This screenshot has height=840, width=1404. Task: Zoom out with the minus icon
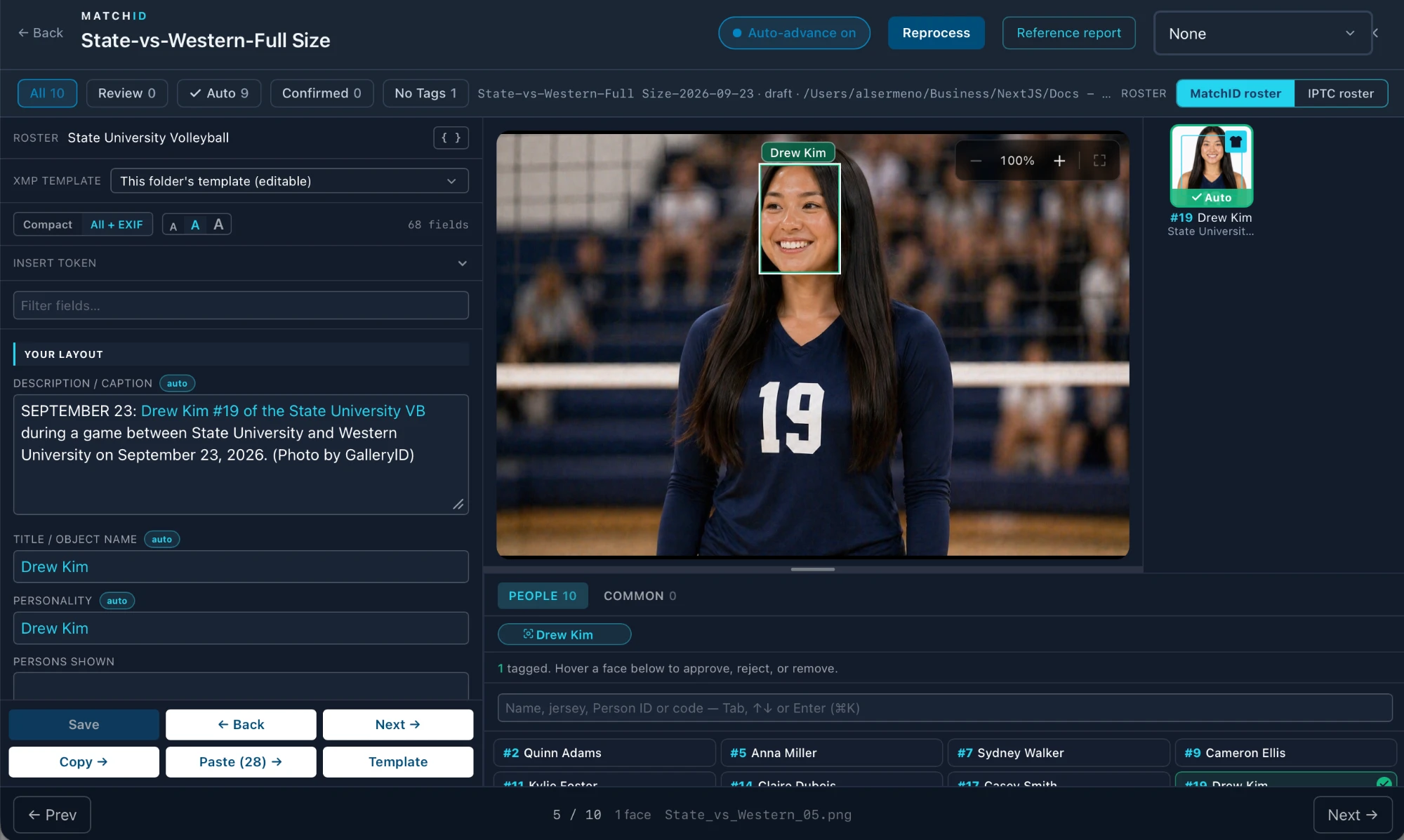[x=976, y=161]
